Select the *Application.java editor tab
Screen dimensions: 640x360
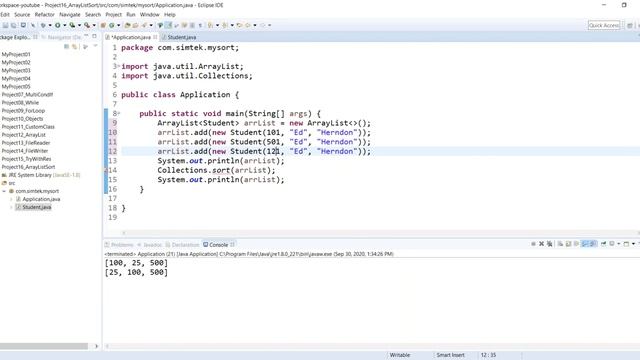pyautogui.click(x=131, y=37)
